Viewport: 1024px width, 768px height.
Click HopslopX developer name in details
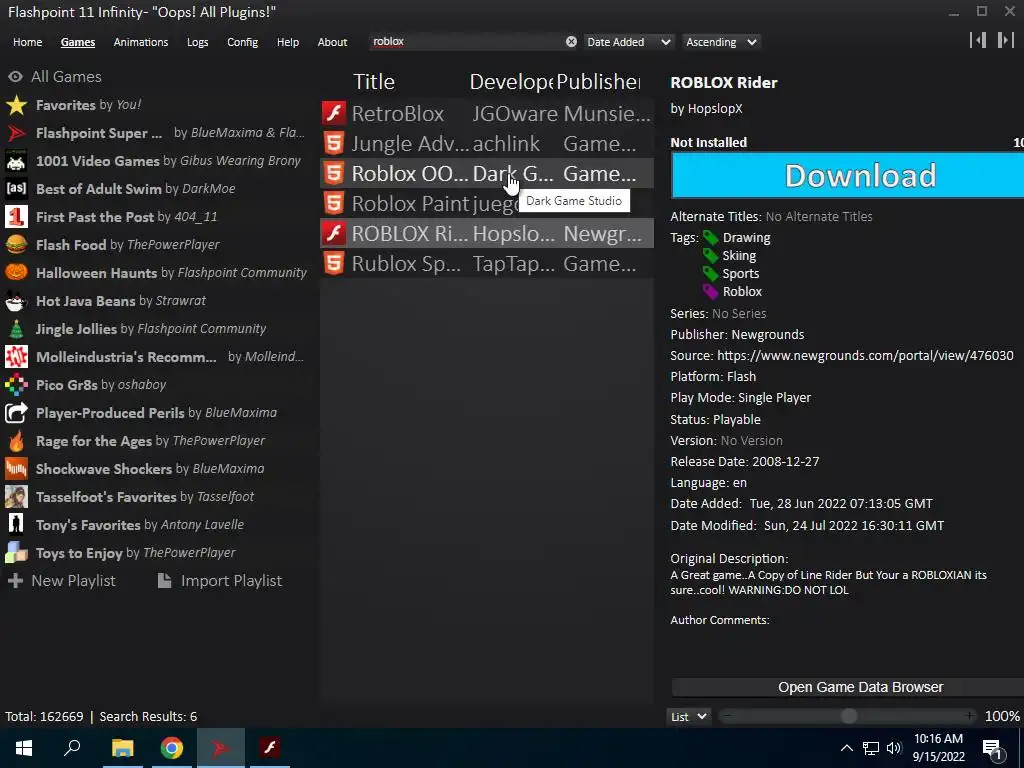[x=713, y=108]
